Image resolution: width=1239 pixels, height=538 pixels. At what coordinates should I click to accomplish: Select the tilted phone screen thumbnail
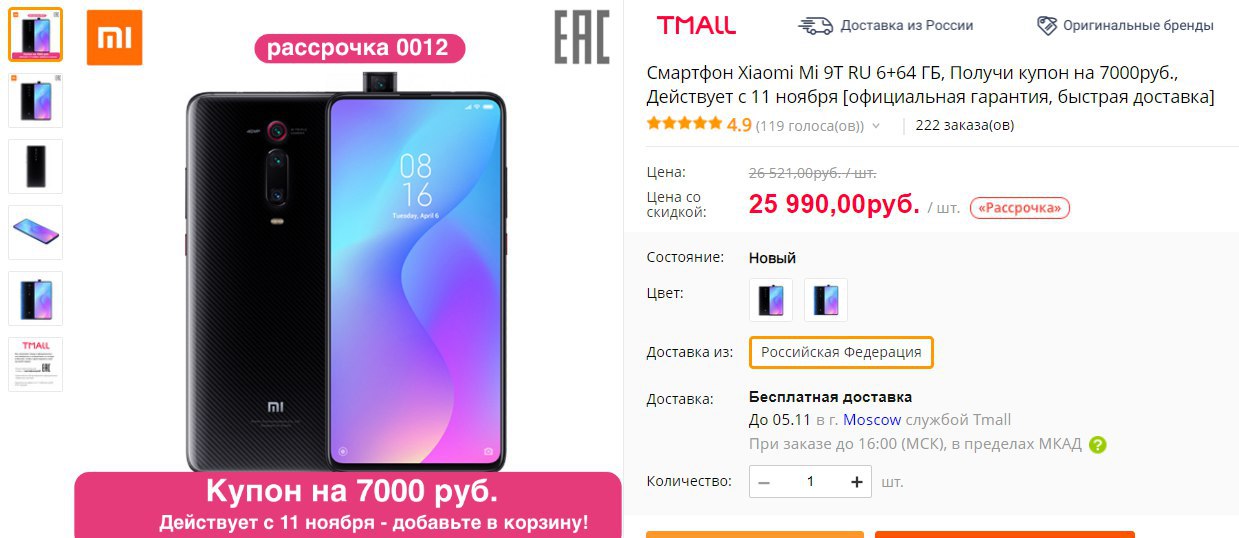tap(35, 232)
